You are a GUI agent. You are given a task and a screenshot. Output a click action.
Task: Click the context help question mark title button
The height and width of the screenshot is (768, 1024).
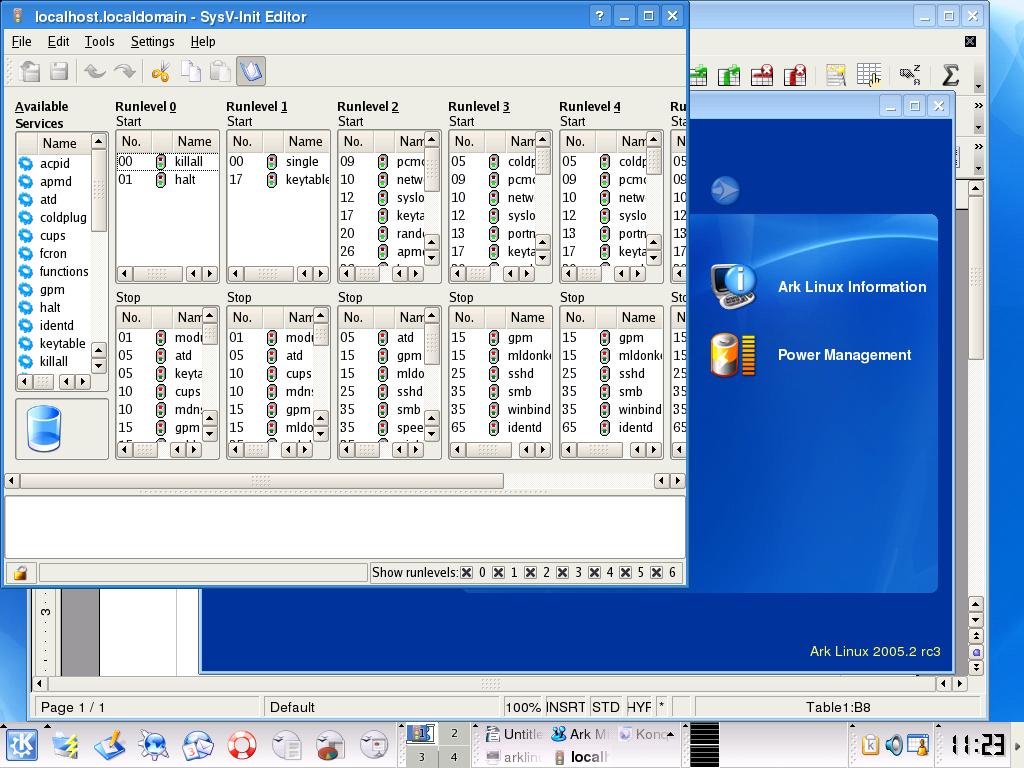tap(600, 16)
